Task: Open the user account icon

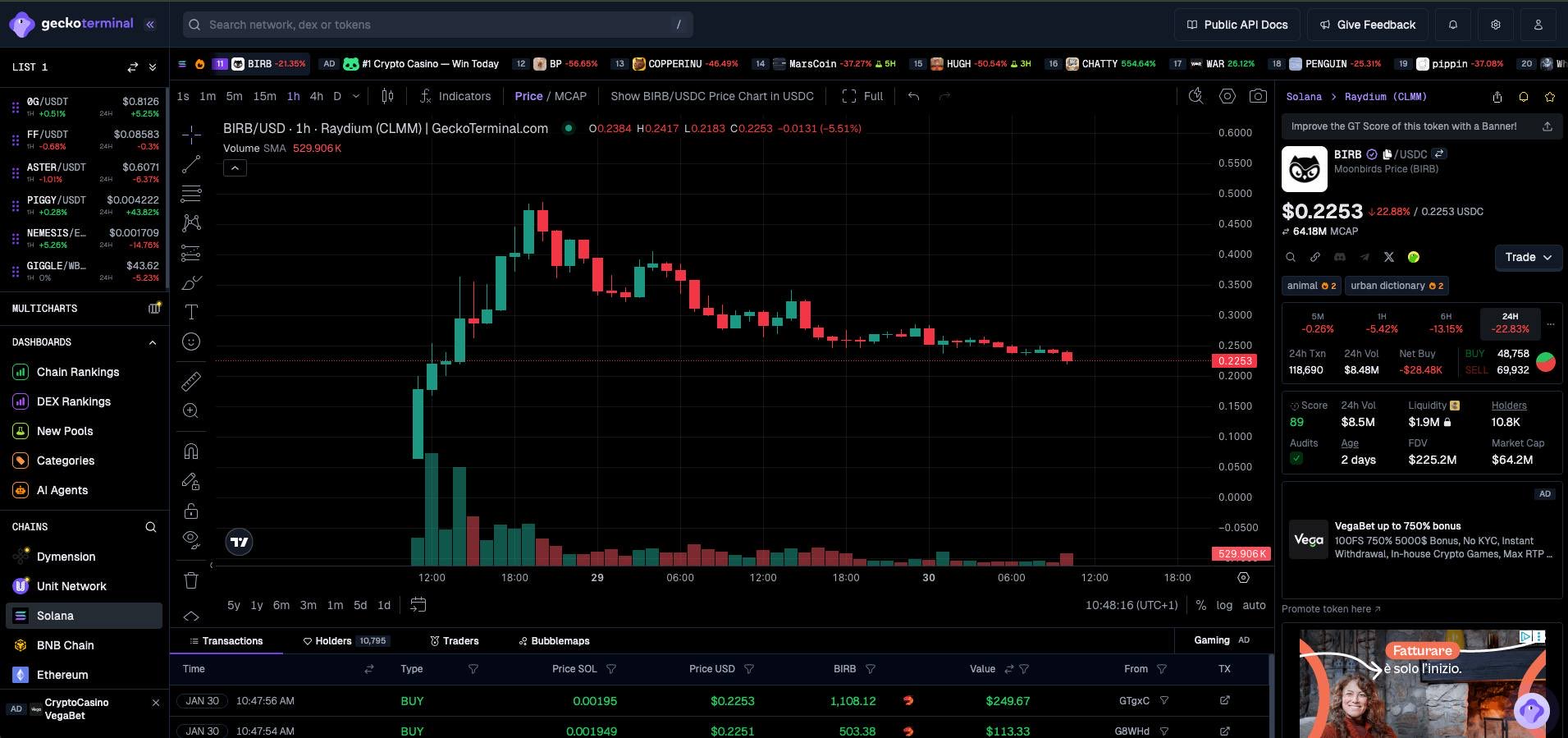Action: click(1538, 25)
